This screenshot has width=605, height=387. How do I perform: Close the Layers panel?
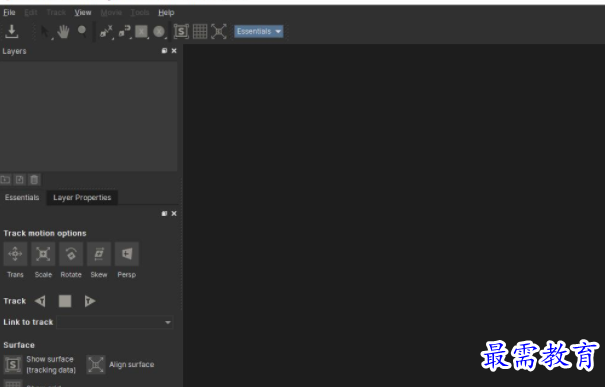tap(174, 51)
